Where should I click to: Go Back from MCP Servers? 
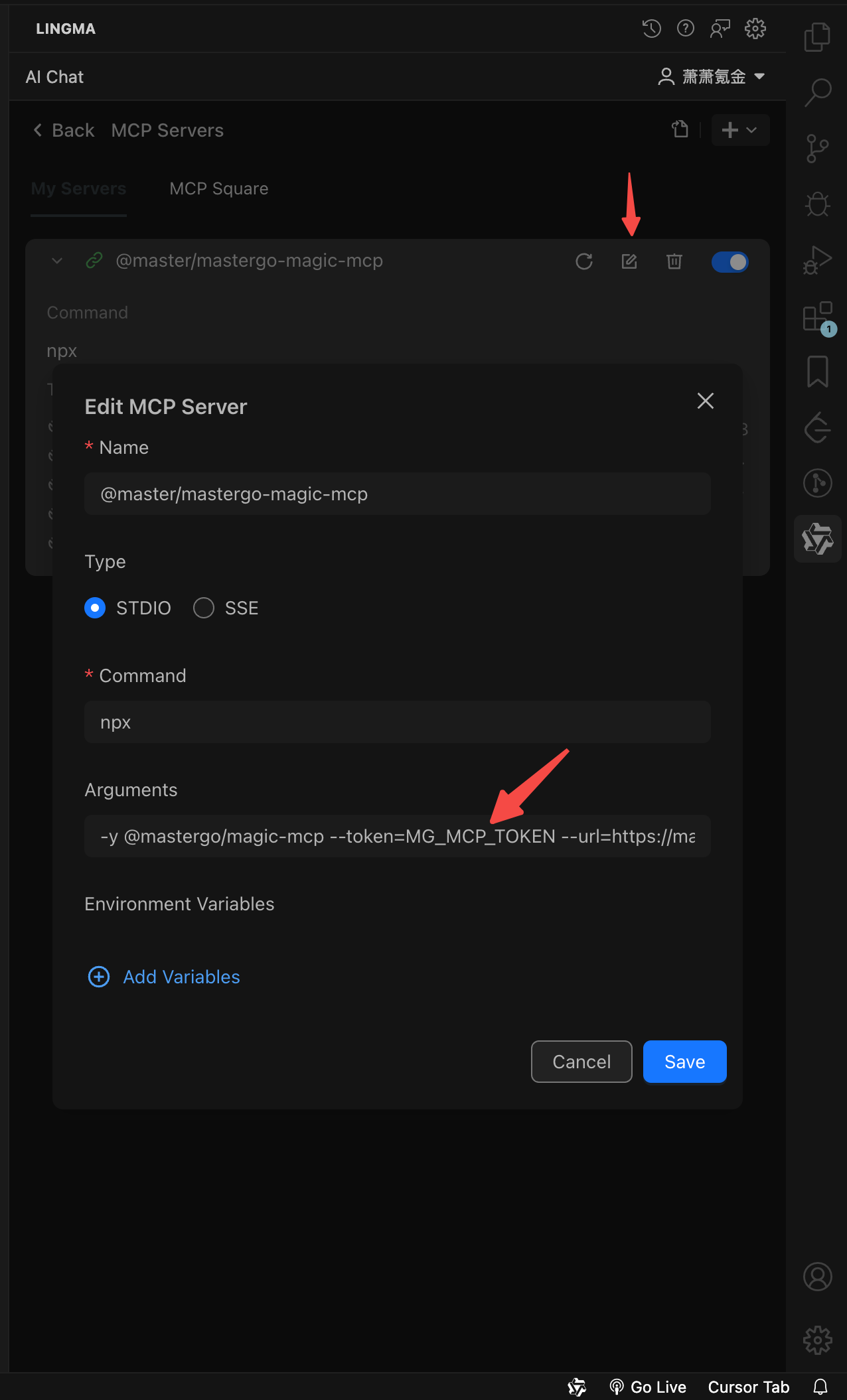[64, 131]
